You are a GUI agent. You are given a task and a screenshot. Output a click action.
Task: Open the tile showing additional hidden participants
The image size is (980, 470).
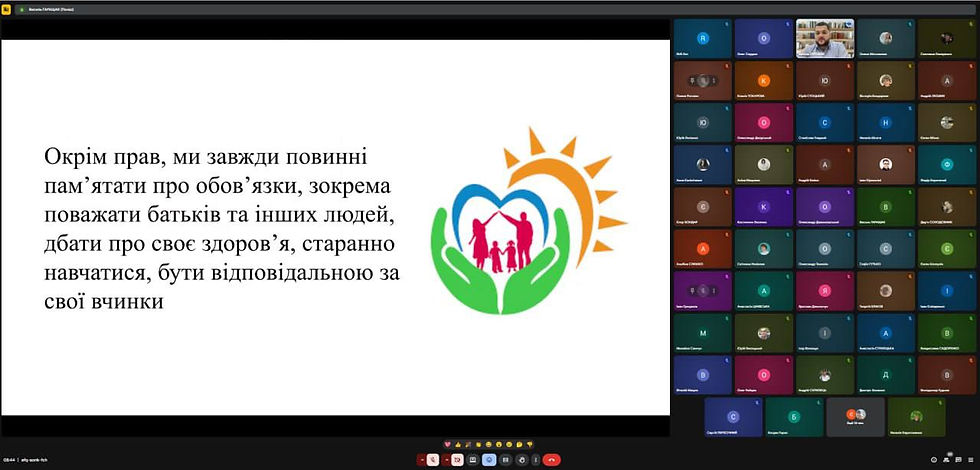click(x=856, y=417)
